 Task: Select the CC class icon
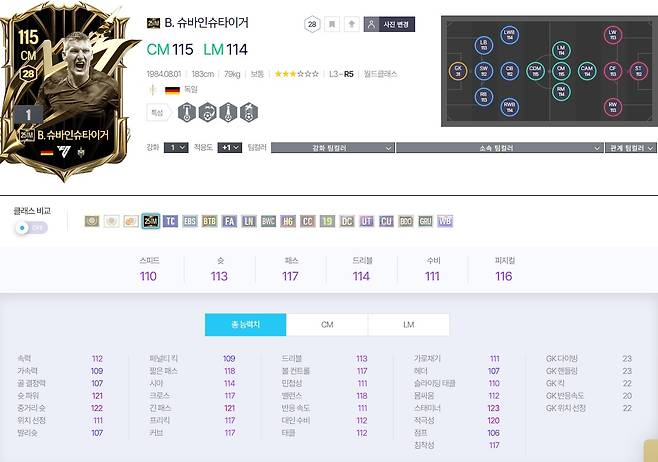pyautogui.click(x=308, y=221)
